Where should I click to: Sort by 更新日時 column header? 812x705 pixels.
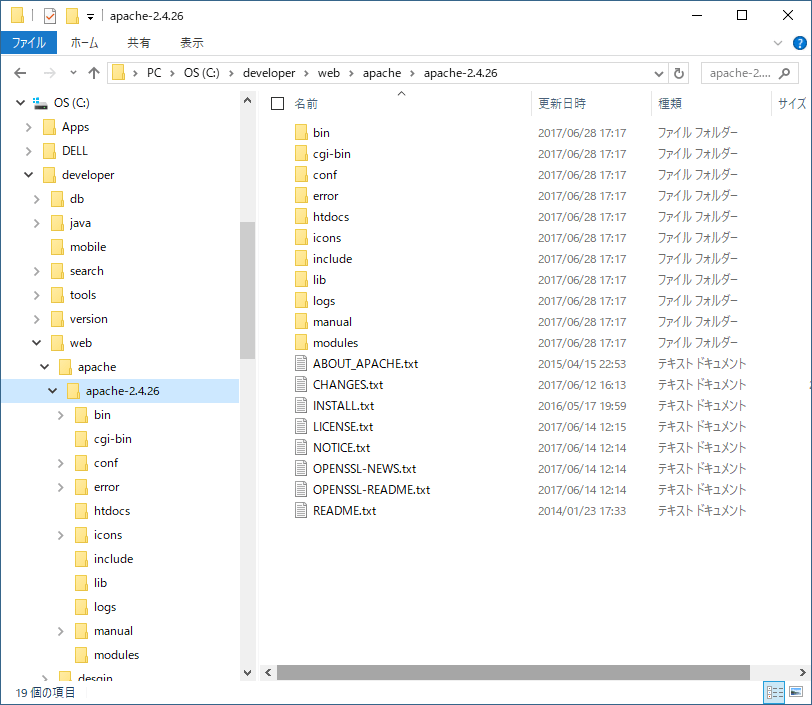pos(563,103)
